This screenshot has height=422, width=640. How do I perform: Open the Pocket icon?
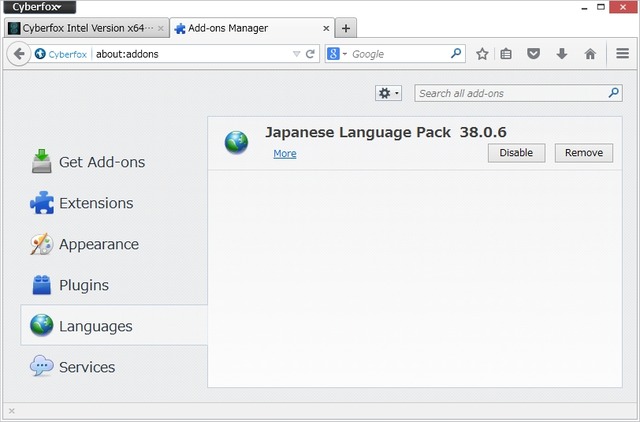533,54
